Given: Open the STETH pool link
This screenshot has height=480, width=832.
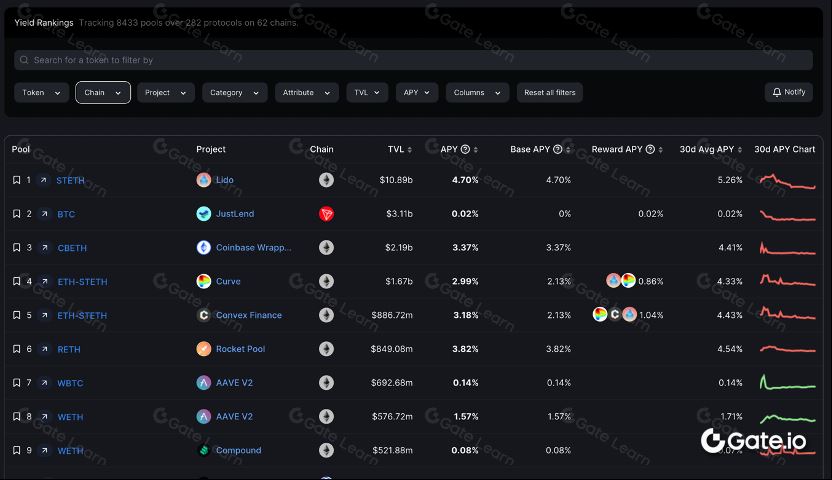Looking at the screenshot, I should coord(71,180).
